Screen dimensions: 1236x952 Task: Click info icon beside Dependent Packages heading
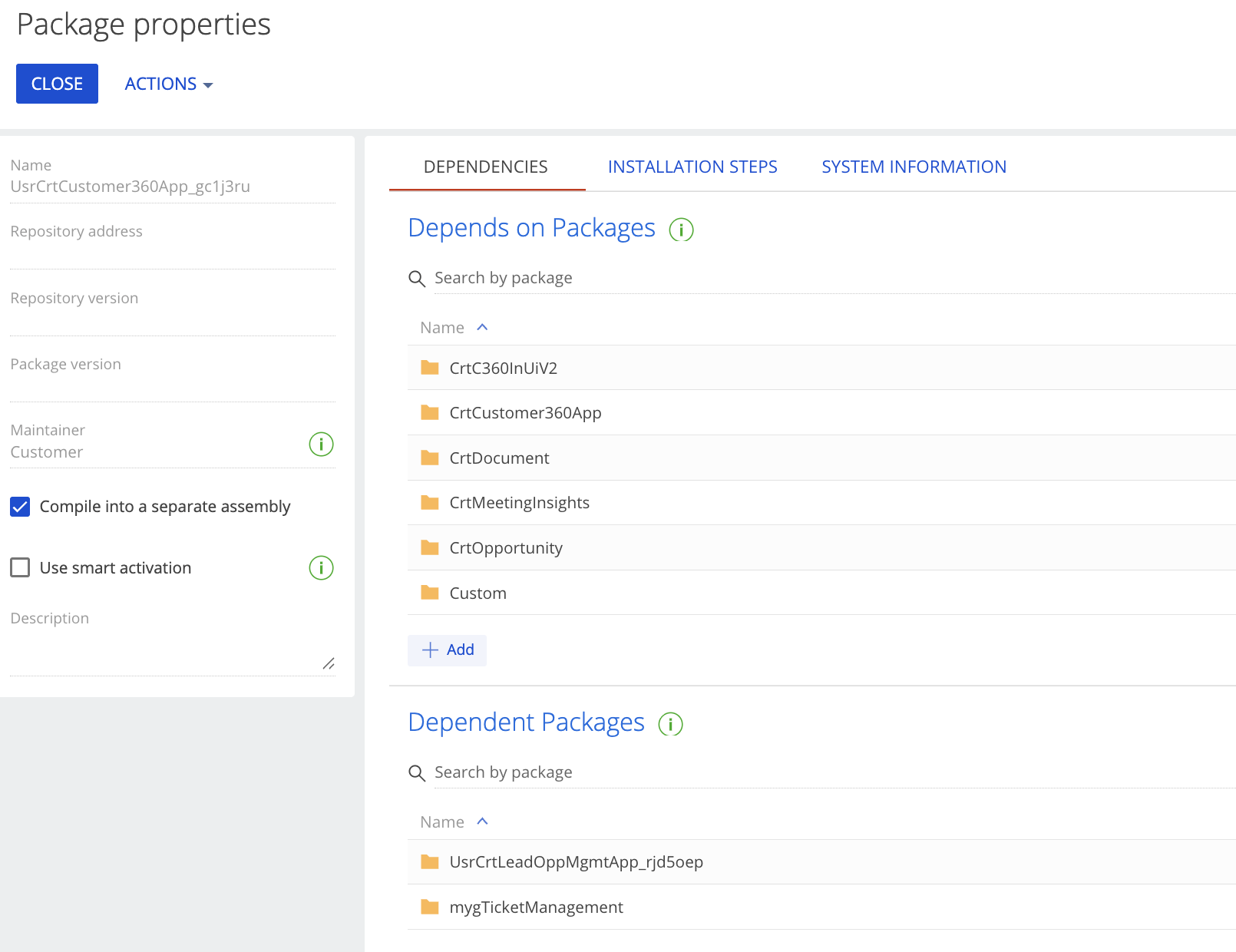(670, 724)
